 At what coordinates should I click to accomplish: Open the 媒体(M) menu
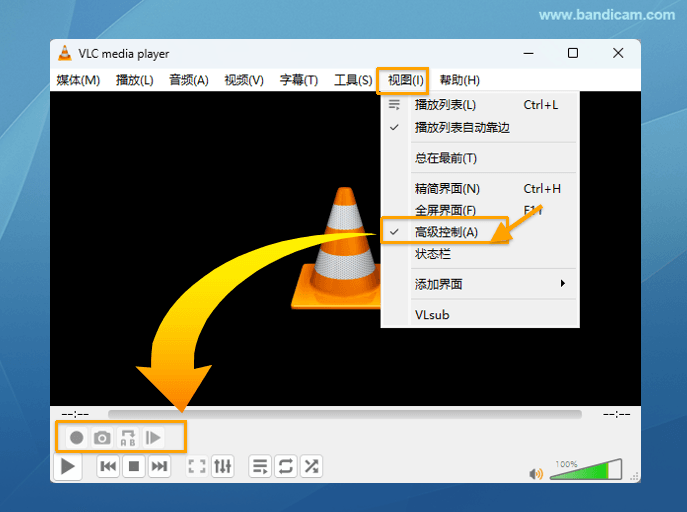click(x=78, y=80)
